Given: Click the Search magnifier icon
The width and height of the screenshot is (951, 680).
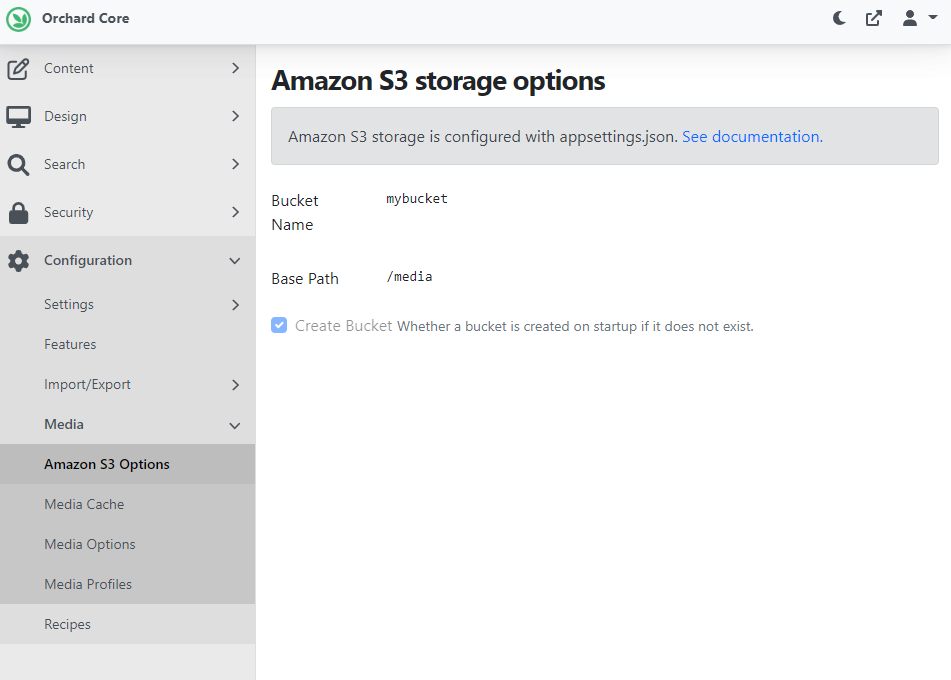Looking at the screenshot, I should pyautogui.click(x=18, y=164).
